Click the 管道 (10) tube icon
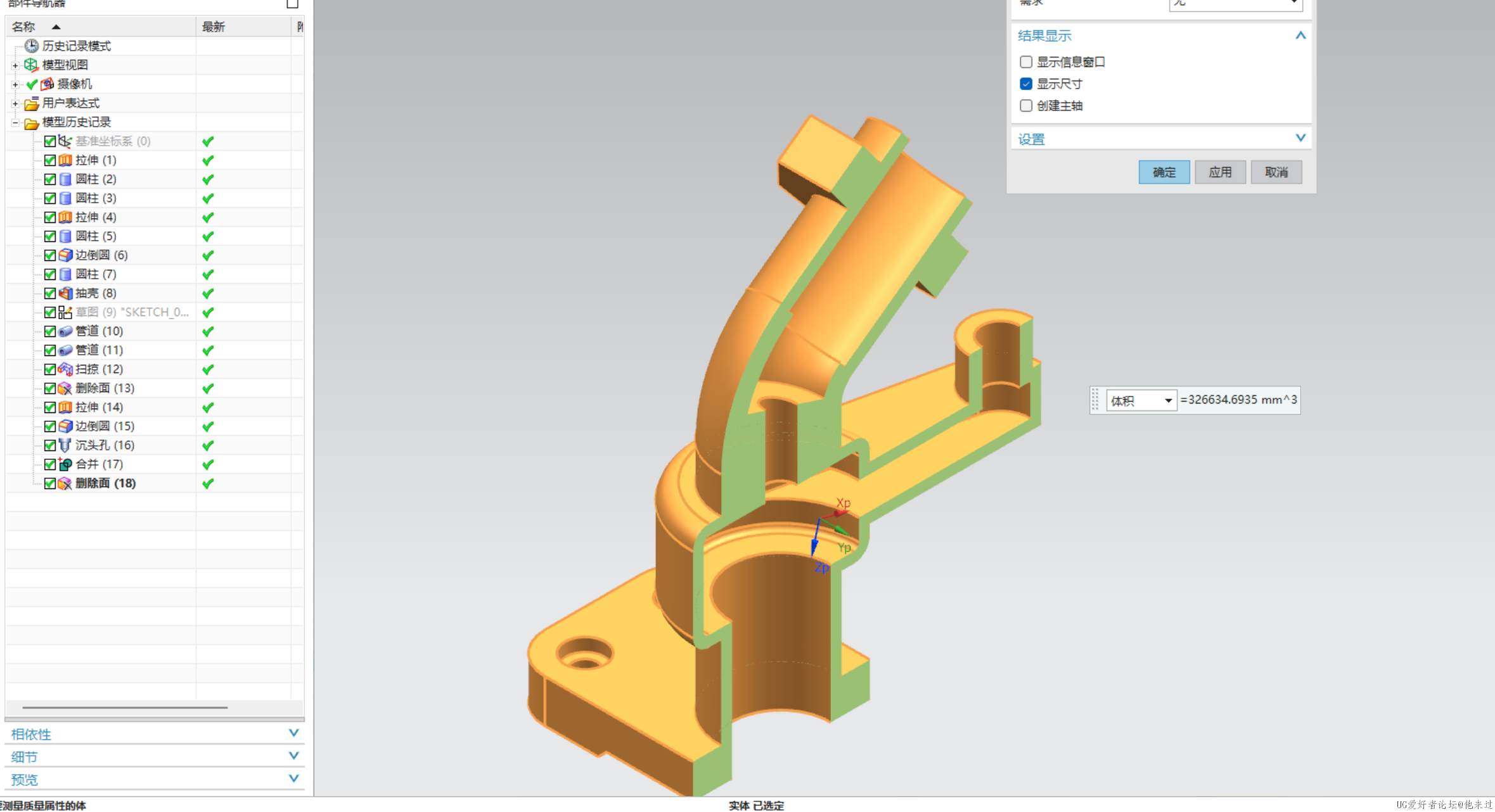Image resolution: width=1495 pixels, height=812 pixels. pos(65,331)
